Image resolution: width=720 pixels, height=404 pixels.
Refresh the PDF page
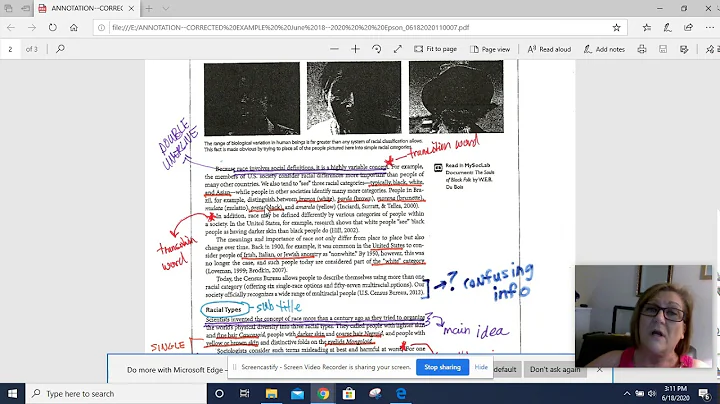pos(53,28)
